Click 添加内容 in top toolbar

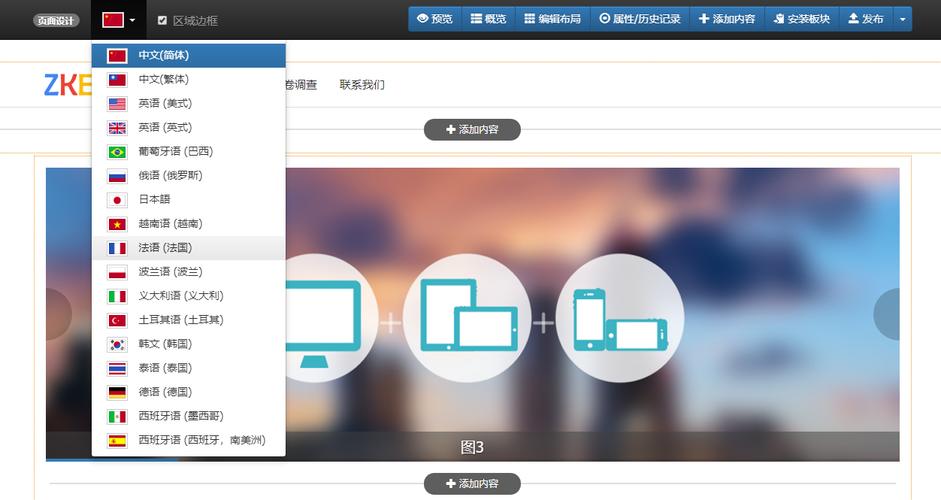pyautogui.click(x=727, y=19)
